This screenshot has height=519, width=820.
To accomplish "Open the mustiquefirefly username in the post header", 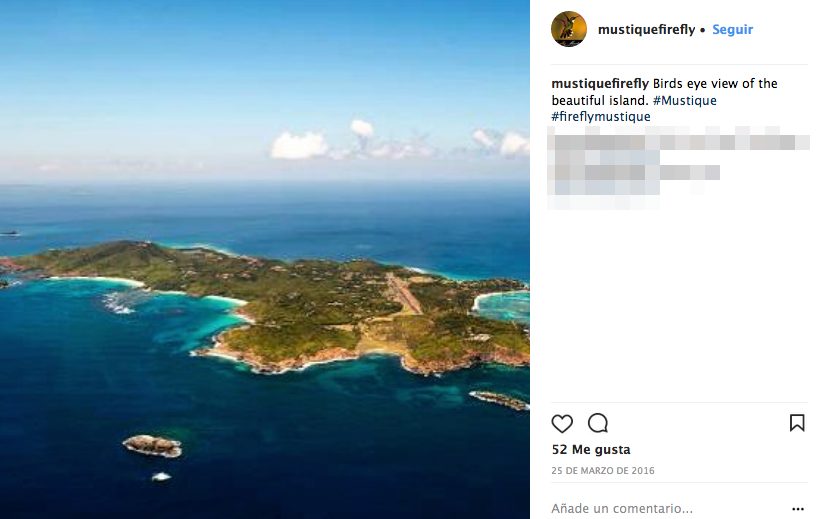I will click(x=646, y=30).
